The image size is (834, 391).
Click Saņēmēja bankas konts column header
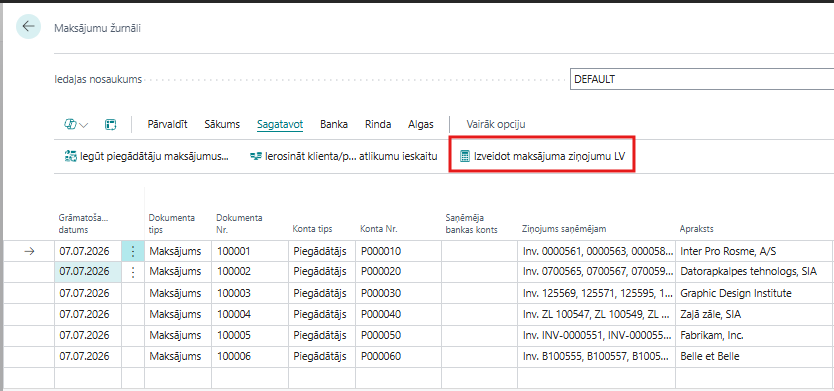click(x=471, y=224)
